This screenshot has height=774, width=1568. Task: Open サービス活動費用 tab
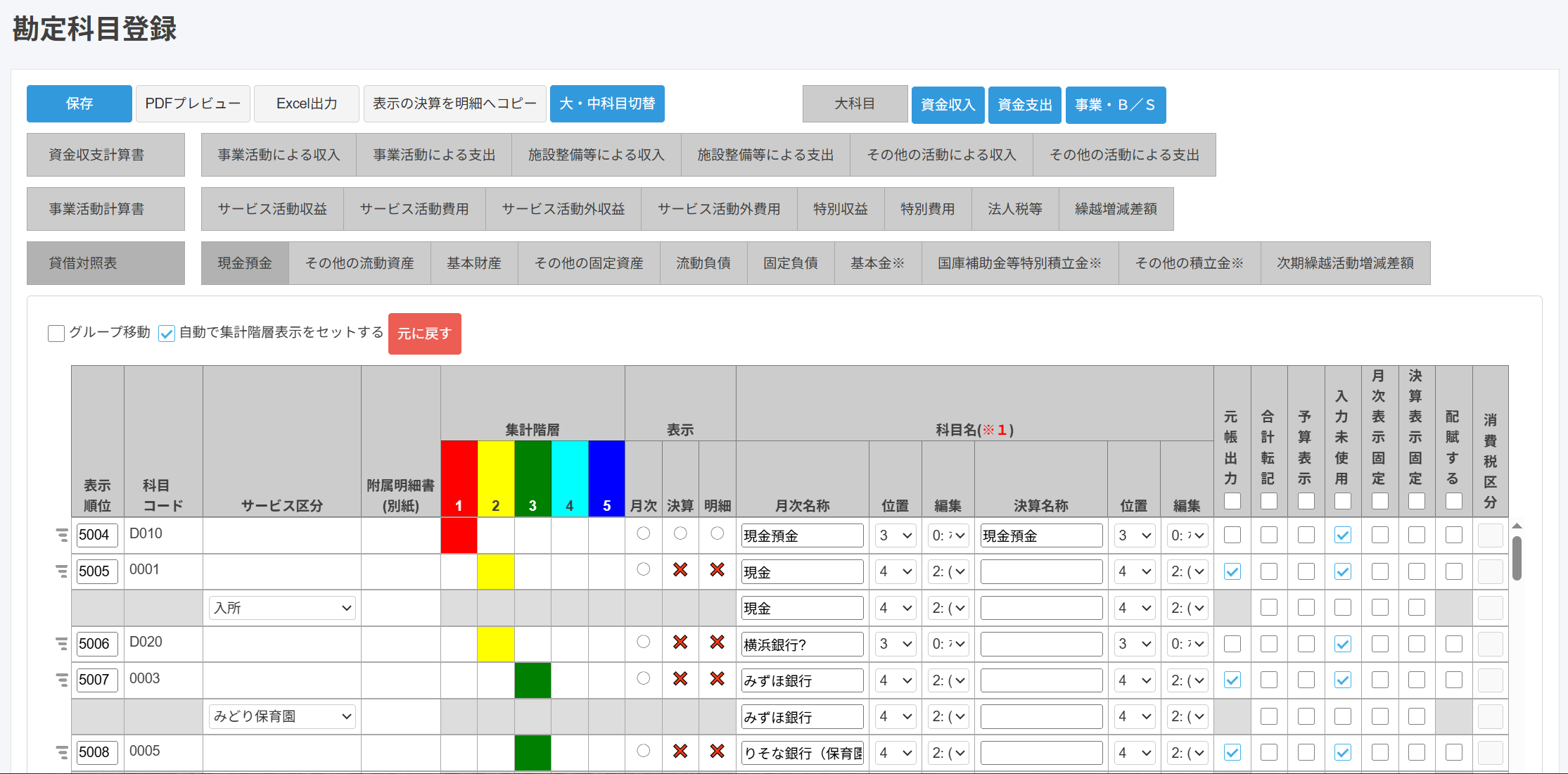point(414,209)
